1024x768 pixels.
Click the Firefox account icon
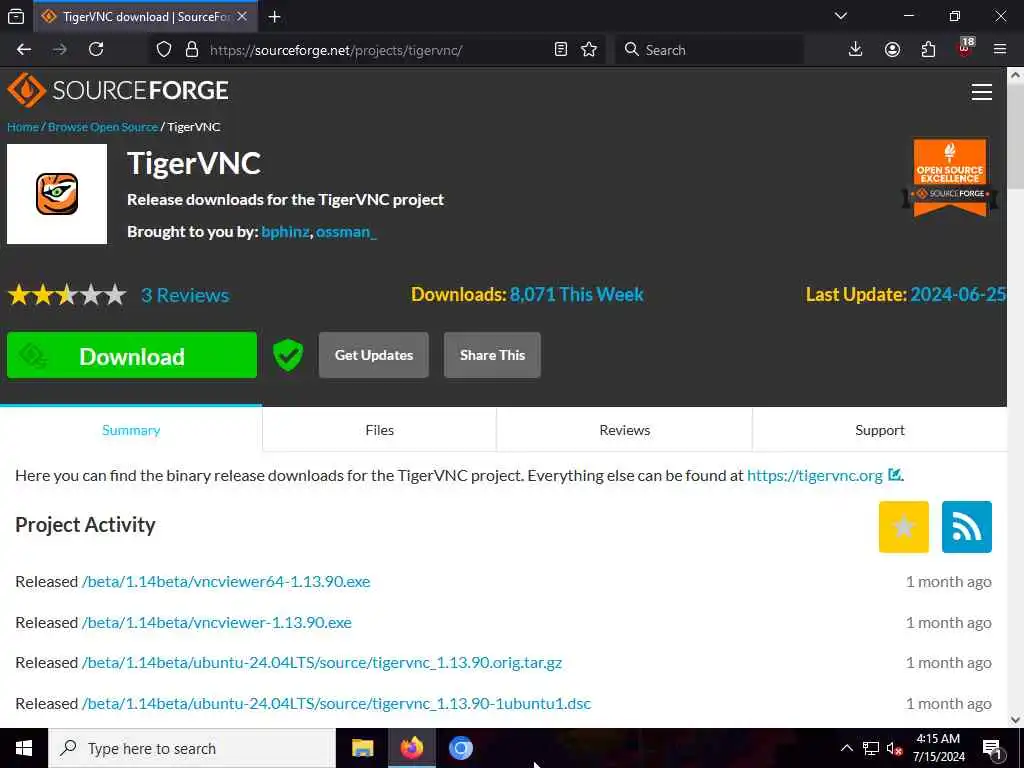(x=892, y=50)
